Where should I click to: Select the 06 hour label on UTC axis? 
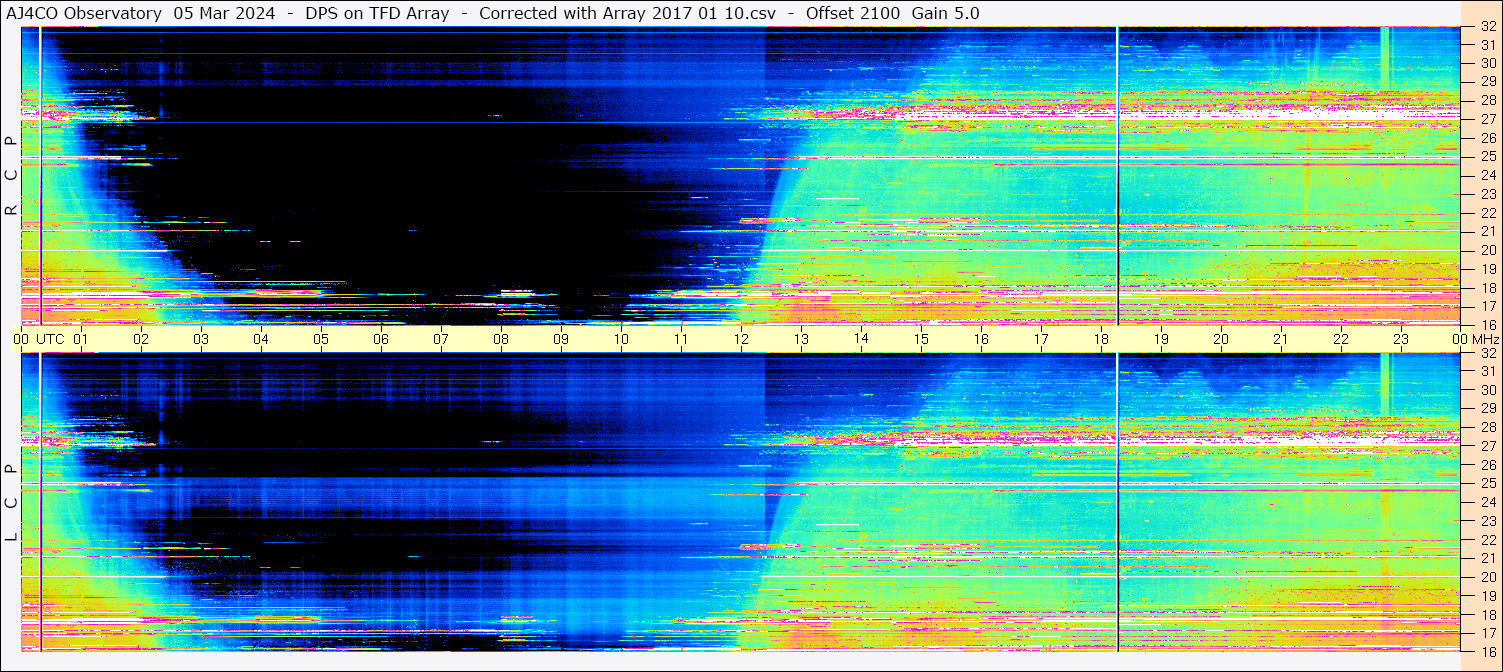(x=381, y=339)
